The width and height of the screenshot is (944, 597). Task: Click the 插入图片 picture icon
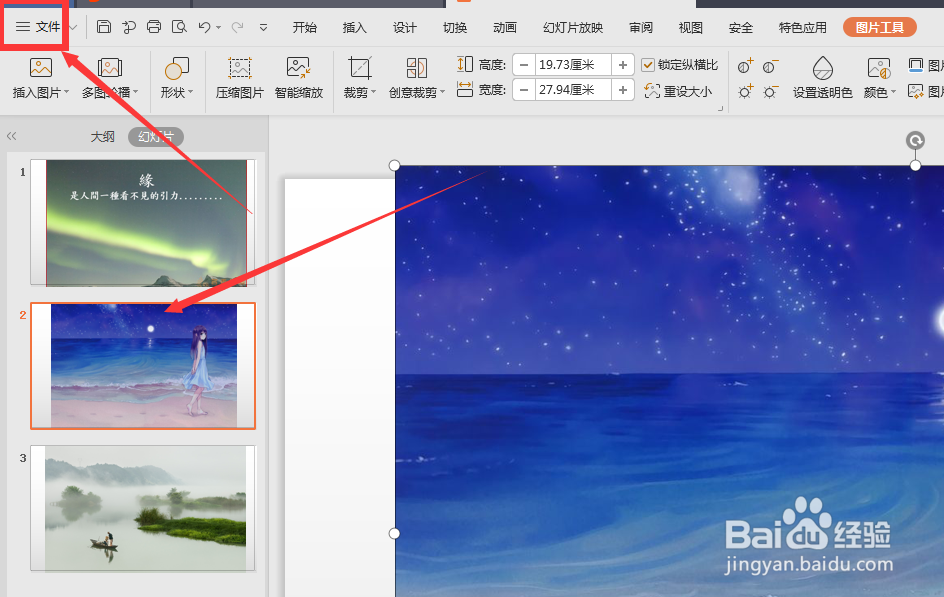(x=41, y=67)
